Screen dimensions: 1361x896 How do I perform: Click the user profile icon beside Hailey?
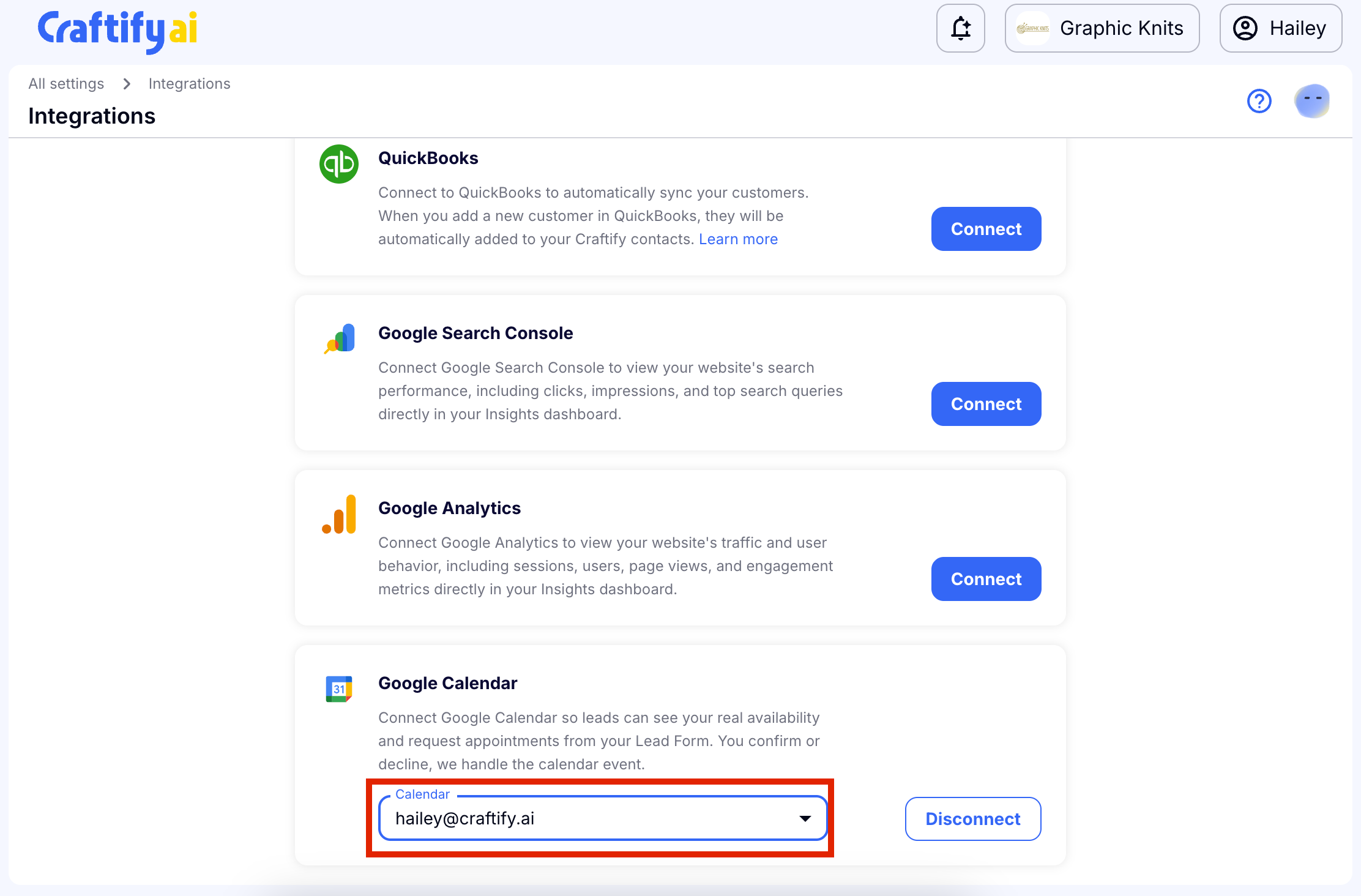[1245, 28]
